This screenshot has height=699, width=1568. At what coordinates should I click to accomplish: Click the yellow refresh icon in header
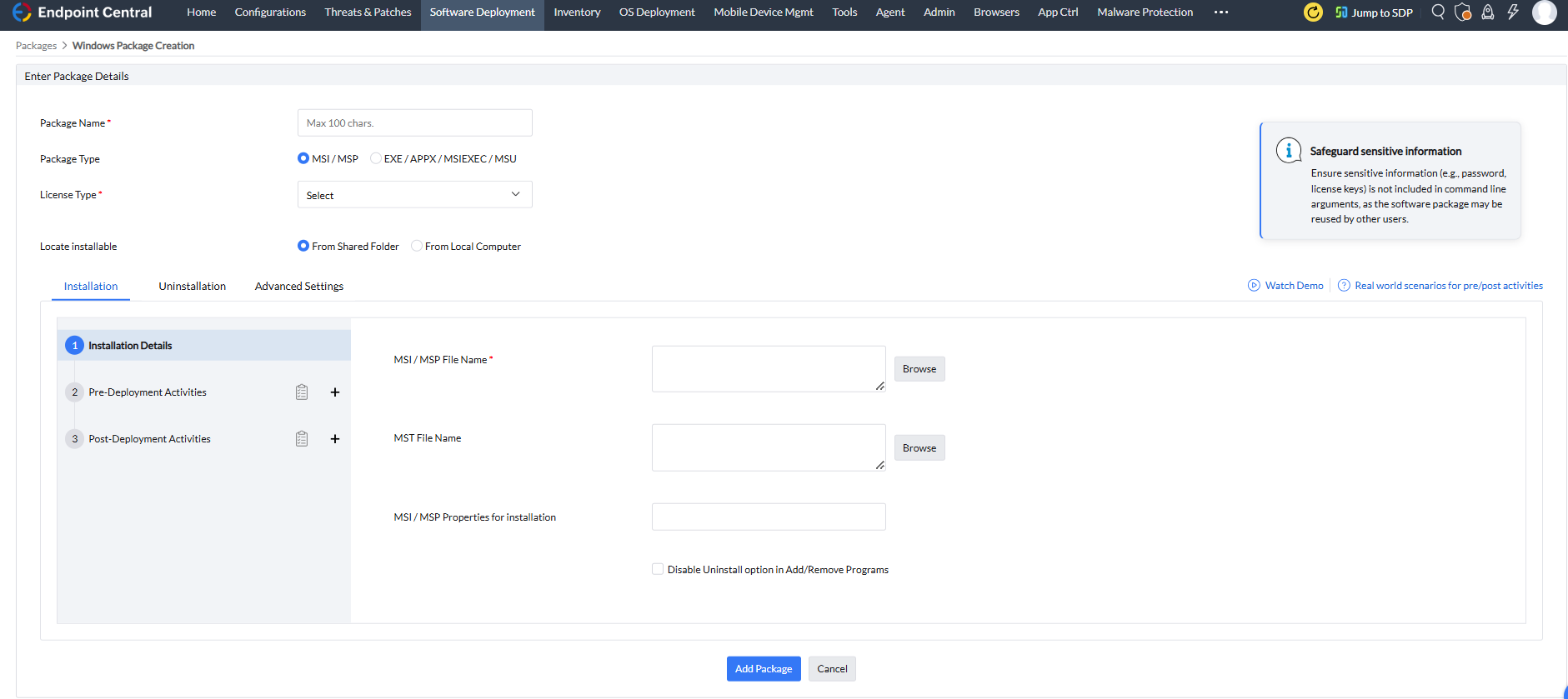point(1313,12)
